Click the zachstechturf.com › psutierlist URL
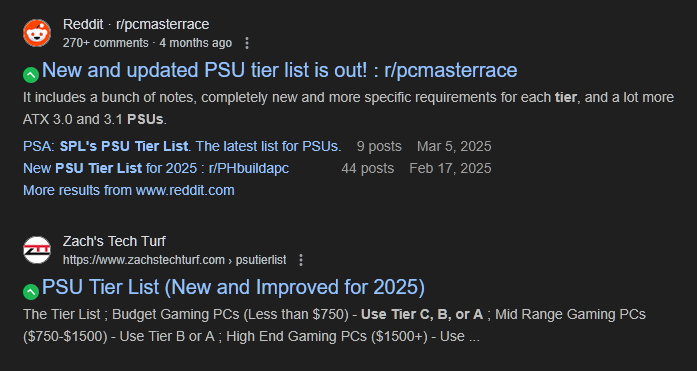 point(175,260)
